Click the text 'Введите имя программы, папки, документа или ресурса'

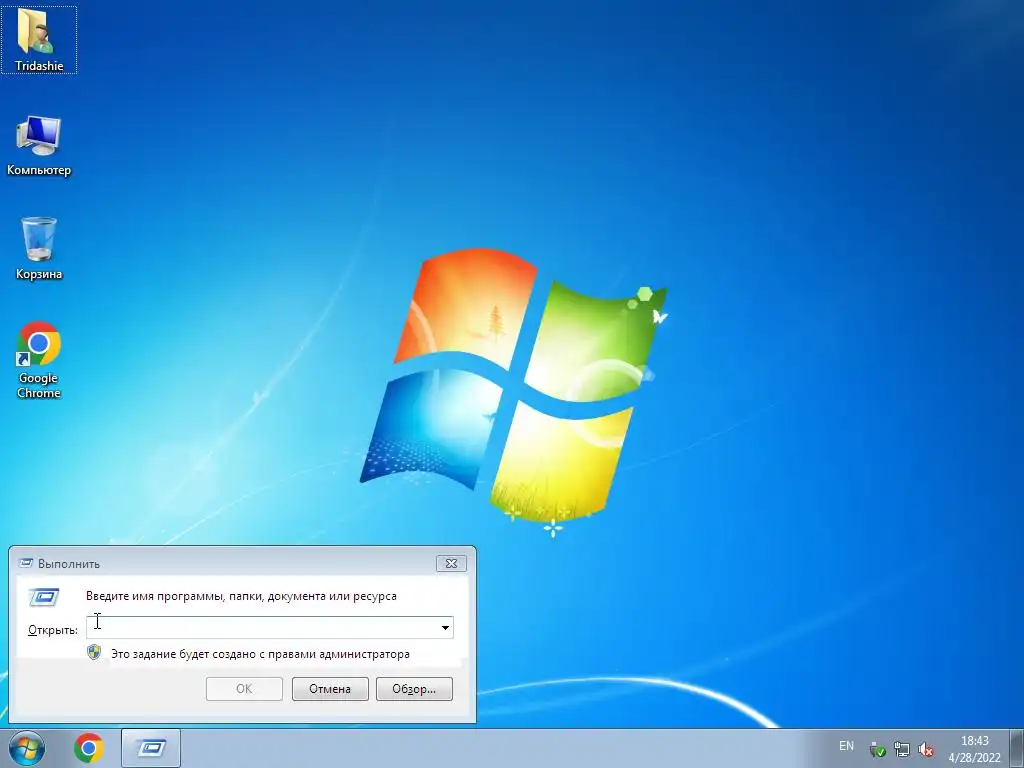[241, 596]
